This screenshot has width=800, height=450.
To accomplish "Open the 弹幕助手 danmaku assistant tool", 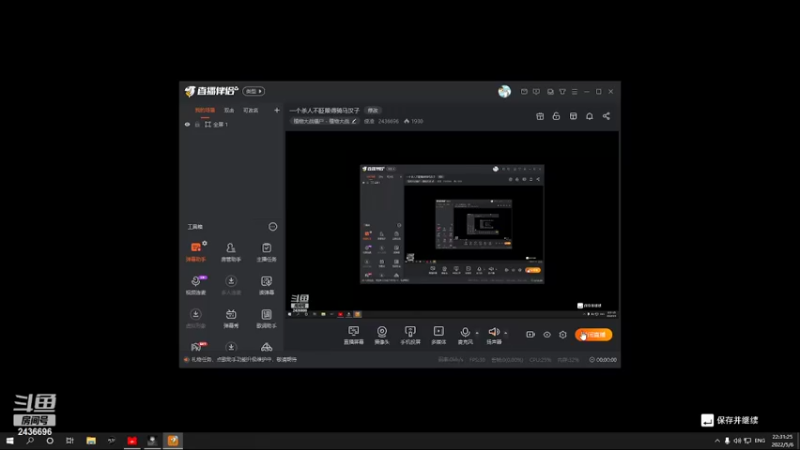I will coord(196,252).
